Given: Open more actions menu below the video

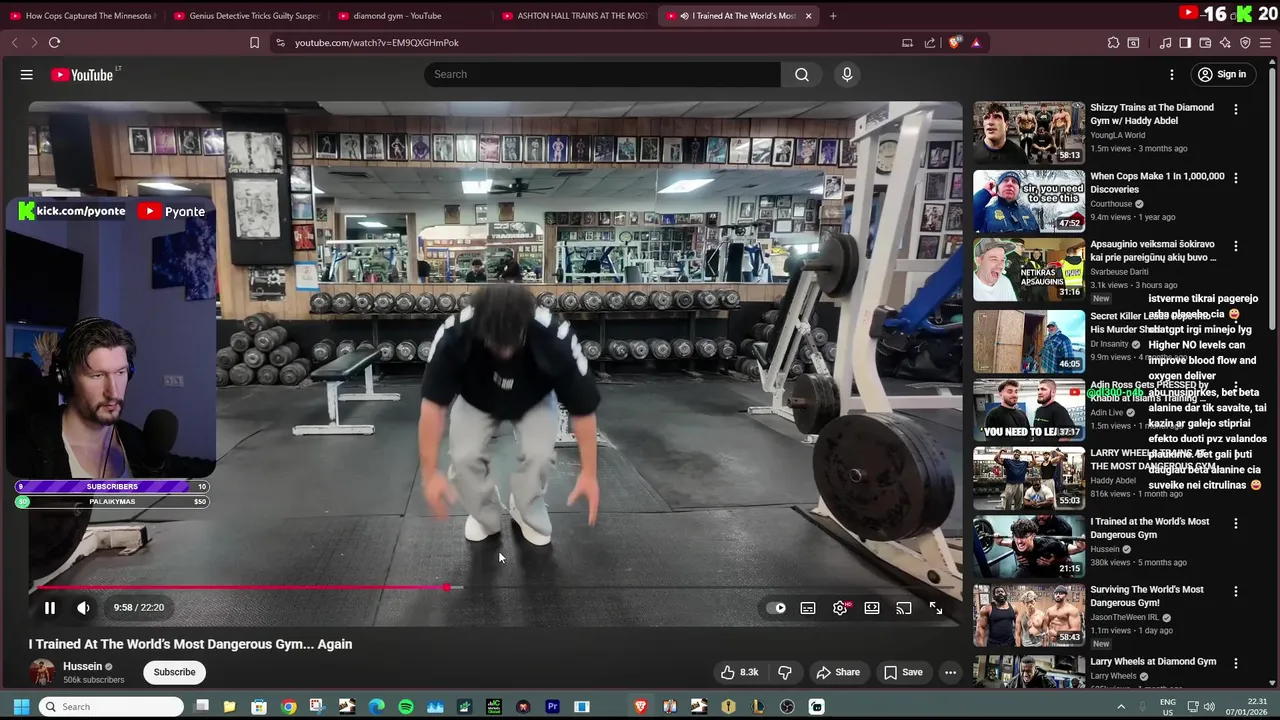Looking at the screenshot, I should click(951, 672).
